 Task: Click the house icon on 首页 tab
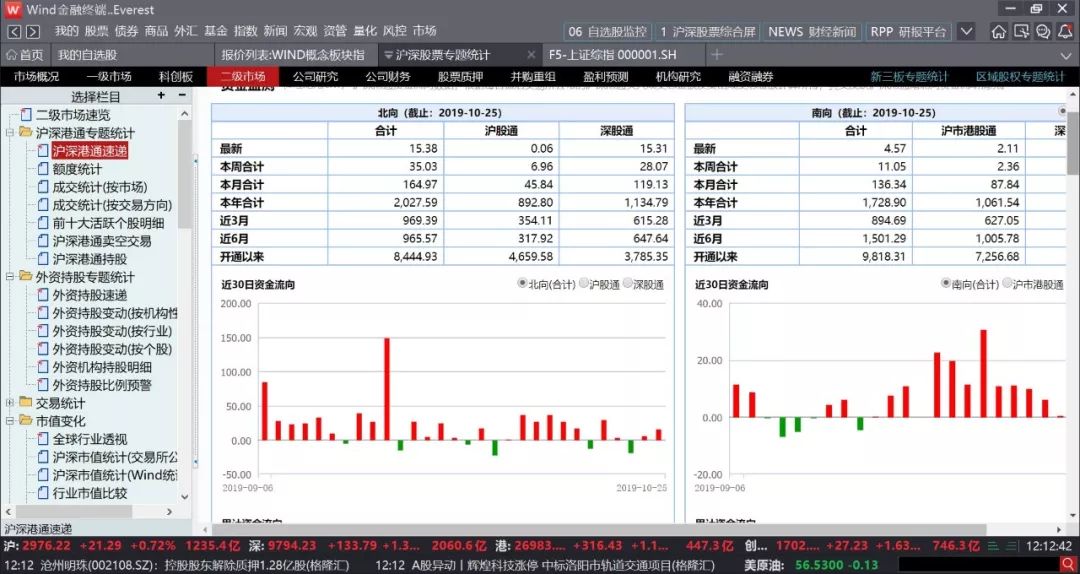(11, 55)
